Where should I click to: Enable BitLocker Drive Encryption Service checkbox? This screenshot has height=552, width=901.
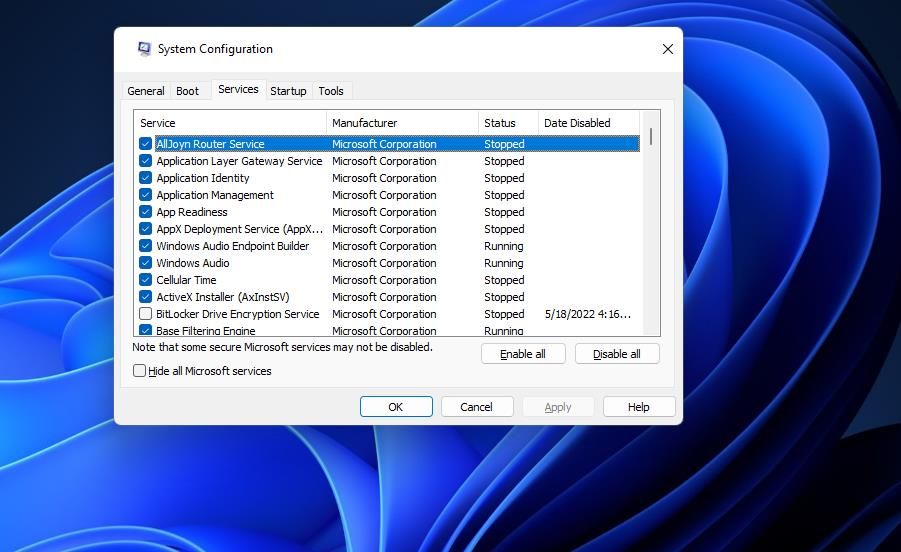(145, 314)
